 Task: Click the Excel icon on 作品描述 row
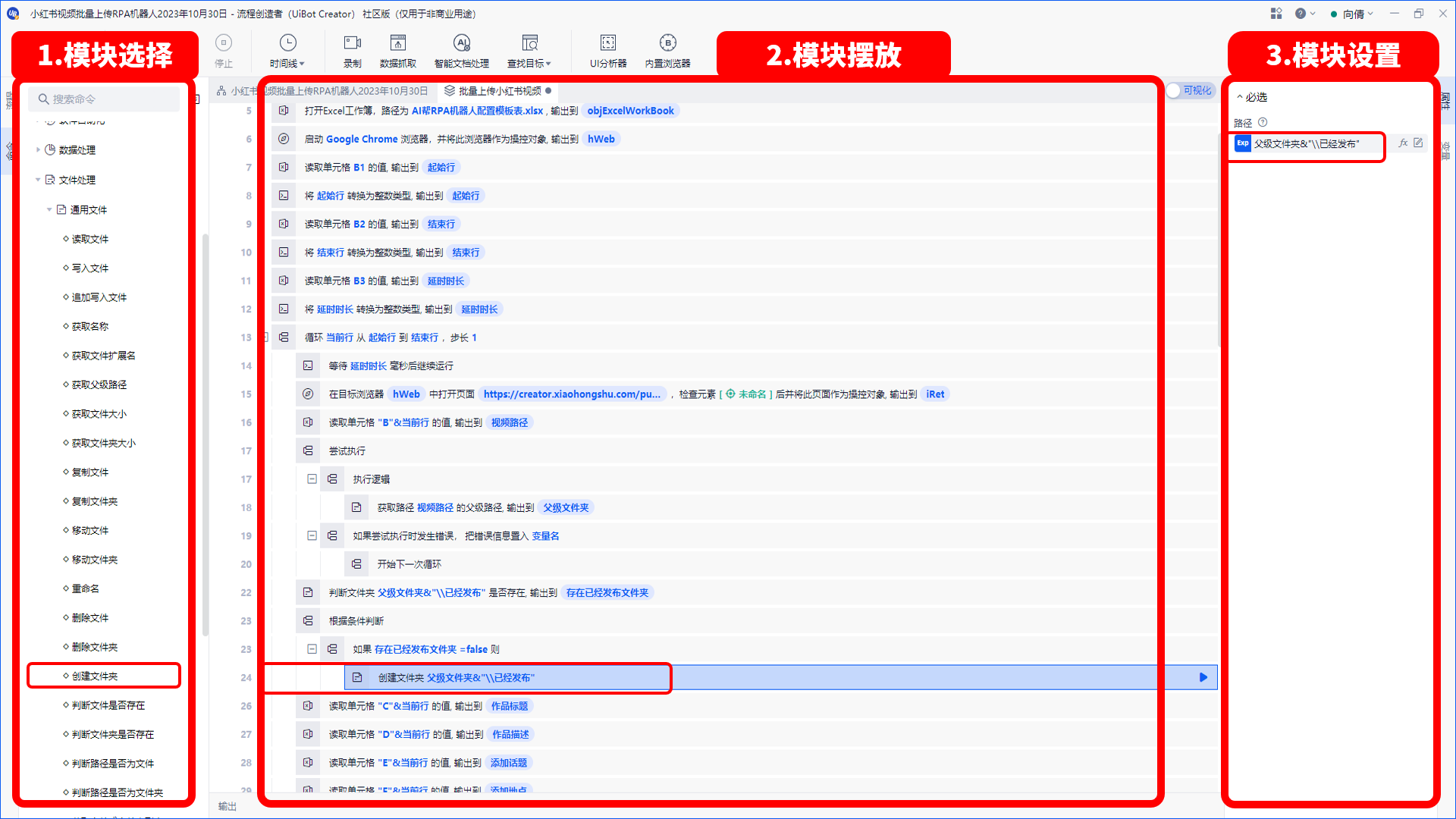point(308,734)
